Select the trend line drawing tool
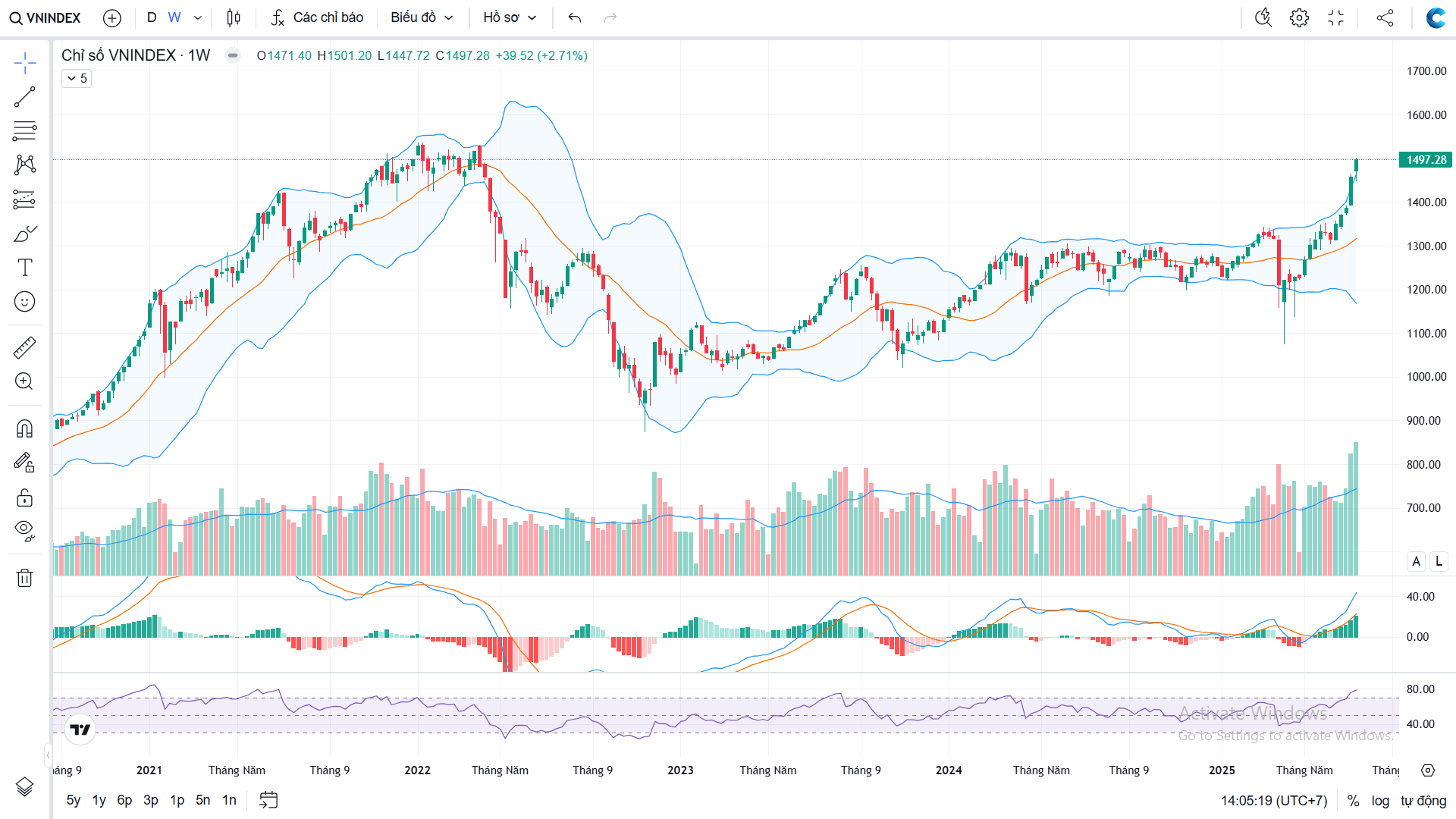The image size is (1456, 819). click(x=24, y=97)
